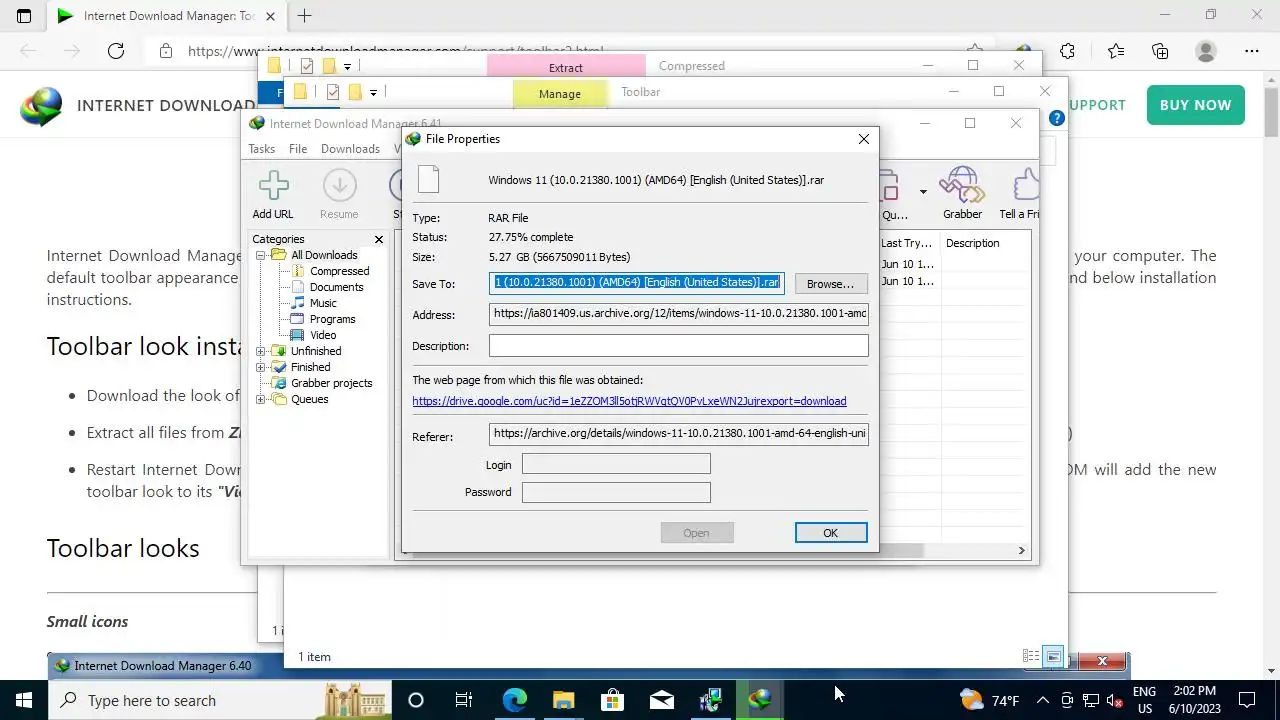
Task: Click the right arrow of IDM horizontal scrollbar
Action: click(x=1021, y=550)
